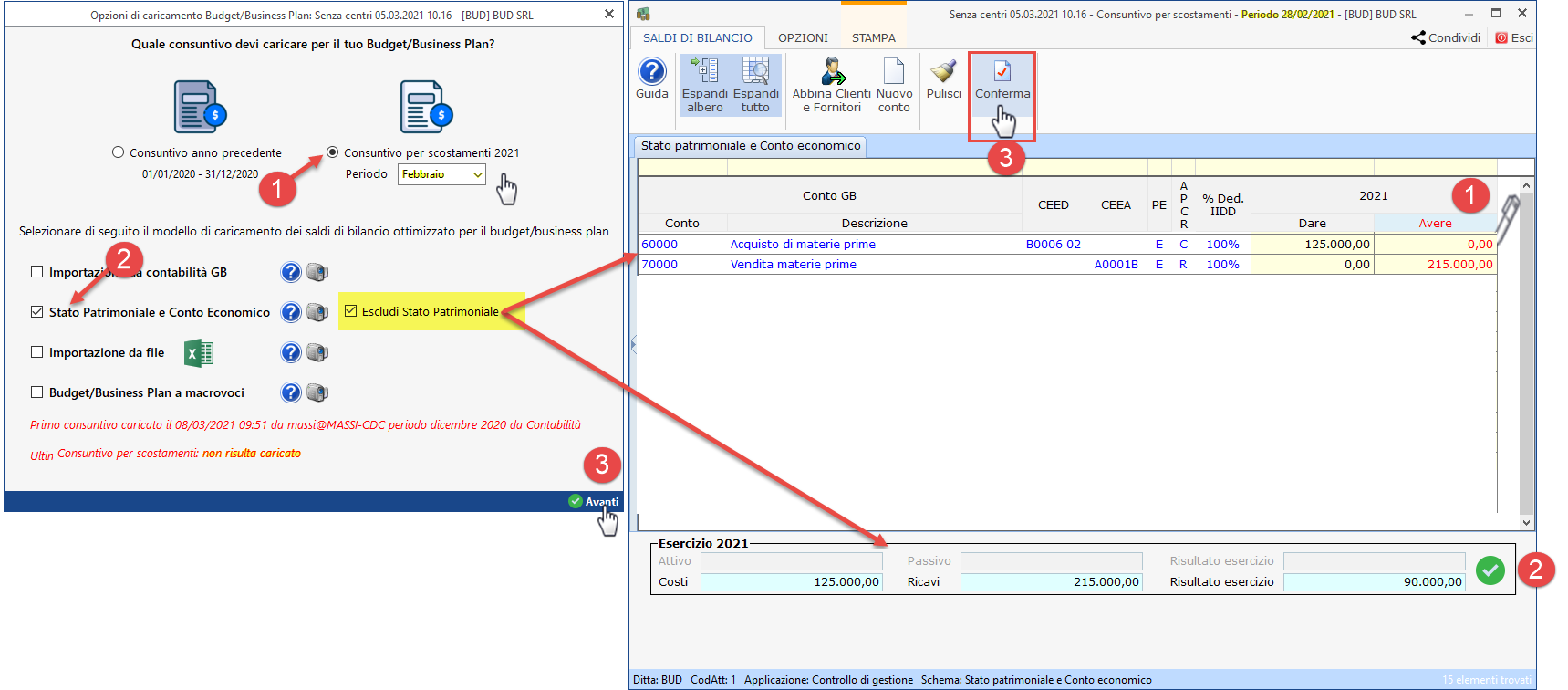Click Risultato esercizio field 90.000,00
This screenshot has width=1568, height=690.
[x=1375, y=582]
